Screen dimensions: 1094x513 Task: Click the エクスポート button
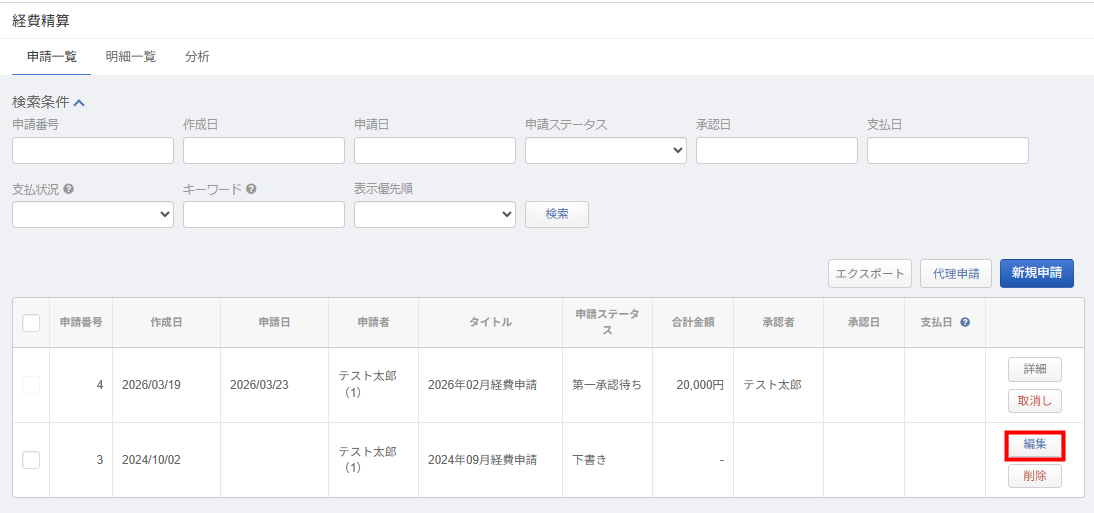pos(869,273)
